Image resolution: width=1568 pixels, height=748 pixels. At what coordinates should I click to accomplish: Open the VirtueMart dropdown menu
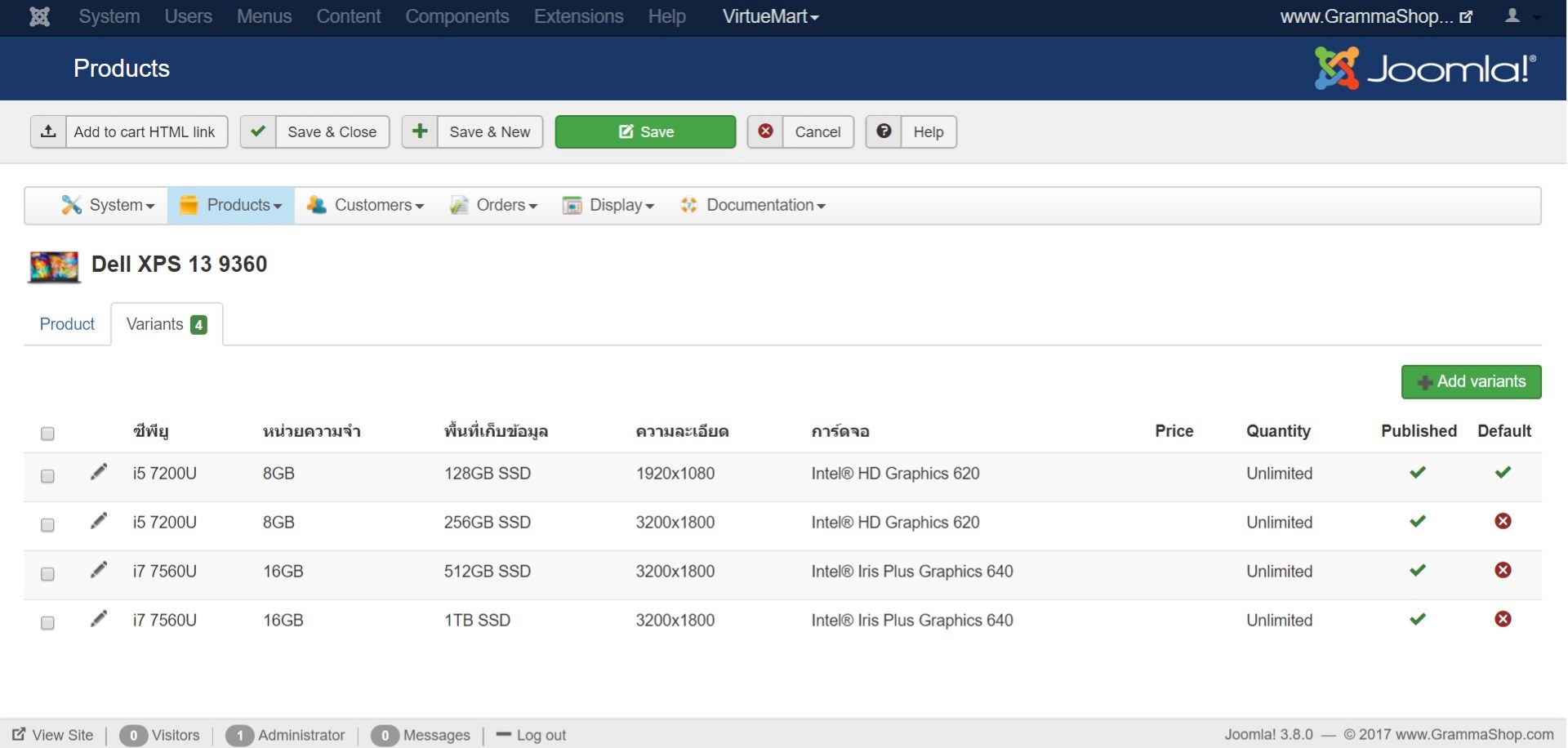click(770, 16)
